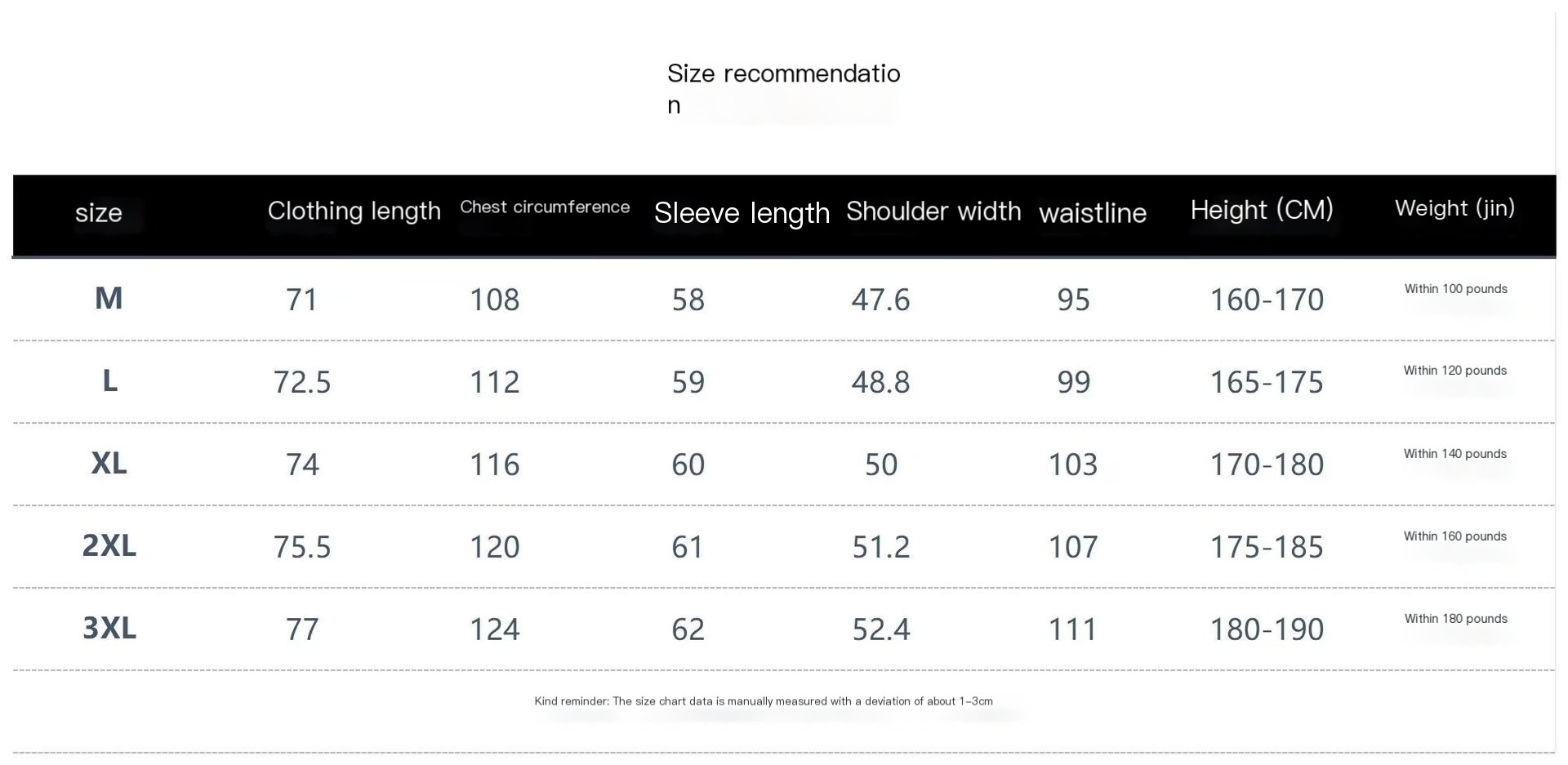Screen dimensions: 1568x765
Task: Select the "Height (CM)" column header
Action: click(x=1262, y=210)
